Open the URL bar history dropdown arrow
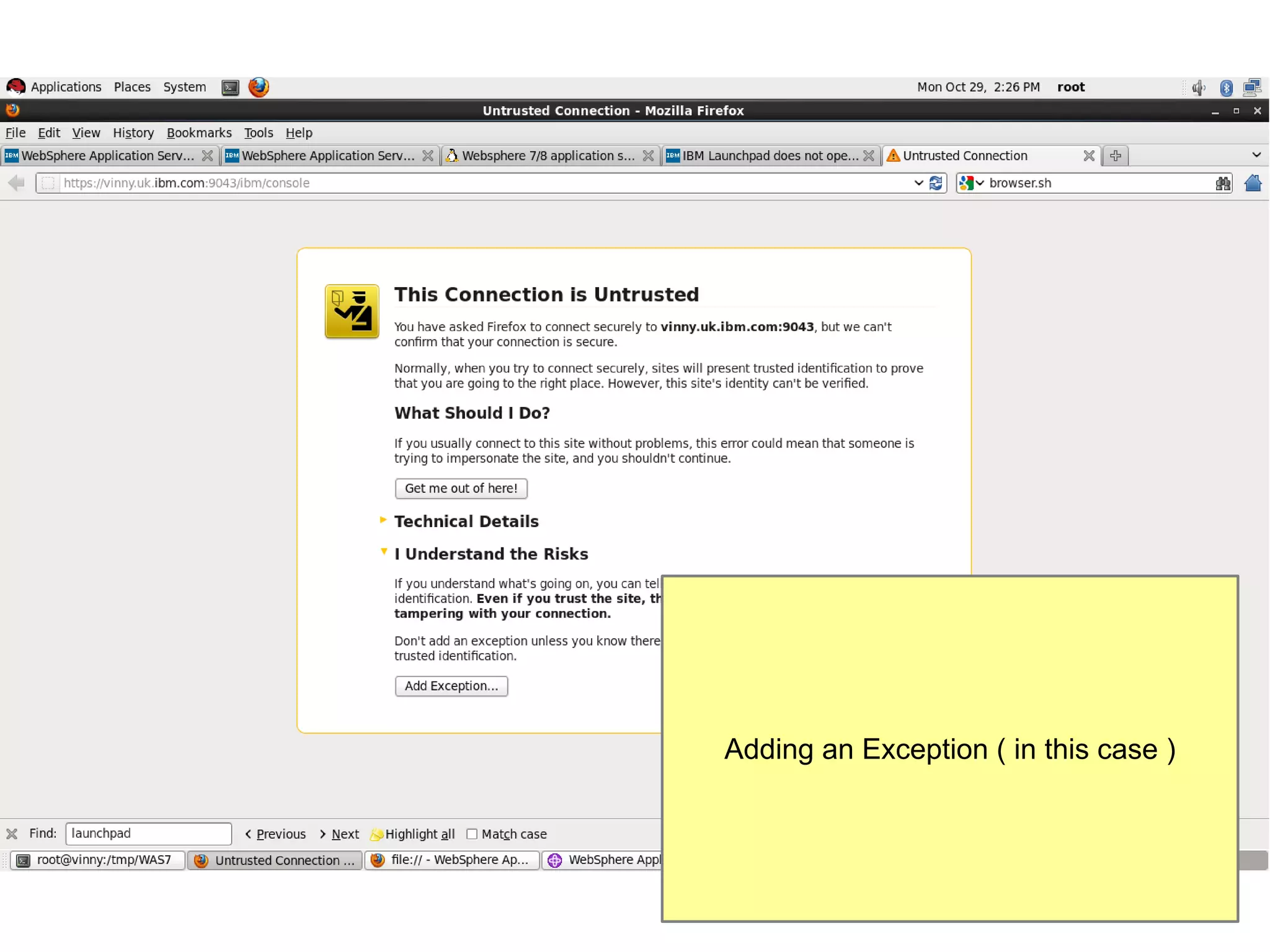Image resolution: width=1270 pixels, height=952 pixels. tap(918, 183)
